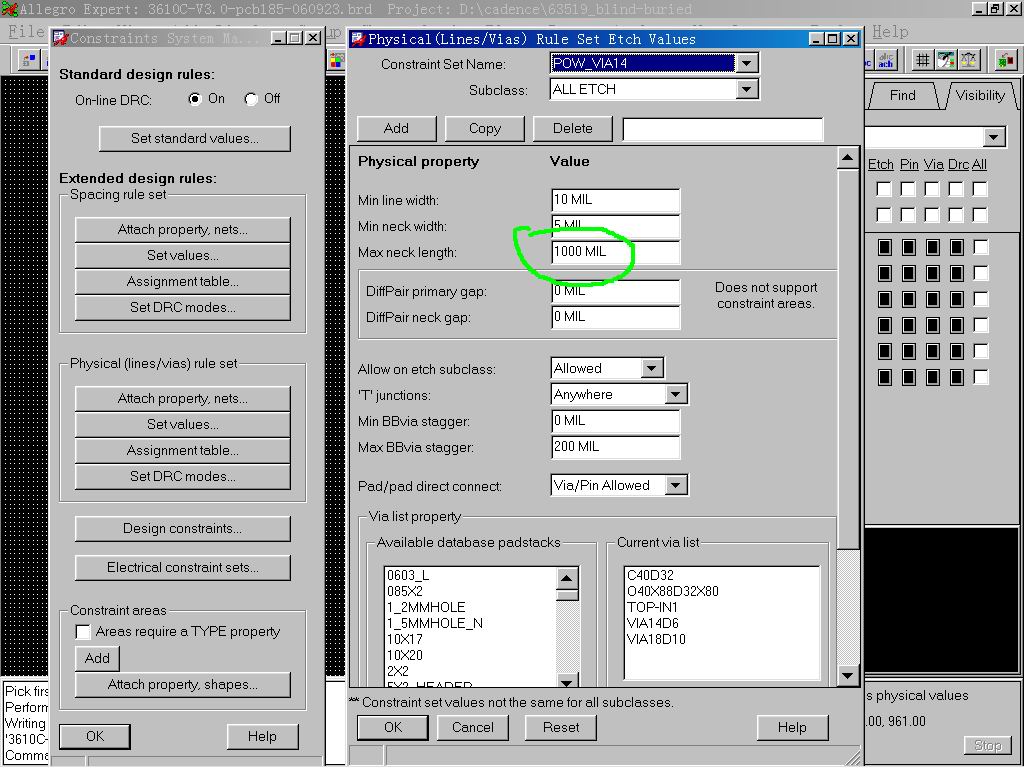Image resolution: width=1024 pixels, height=768 pixels.
Task: Click Delete button for constraint set
Action: tap(573, 129)
